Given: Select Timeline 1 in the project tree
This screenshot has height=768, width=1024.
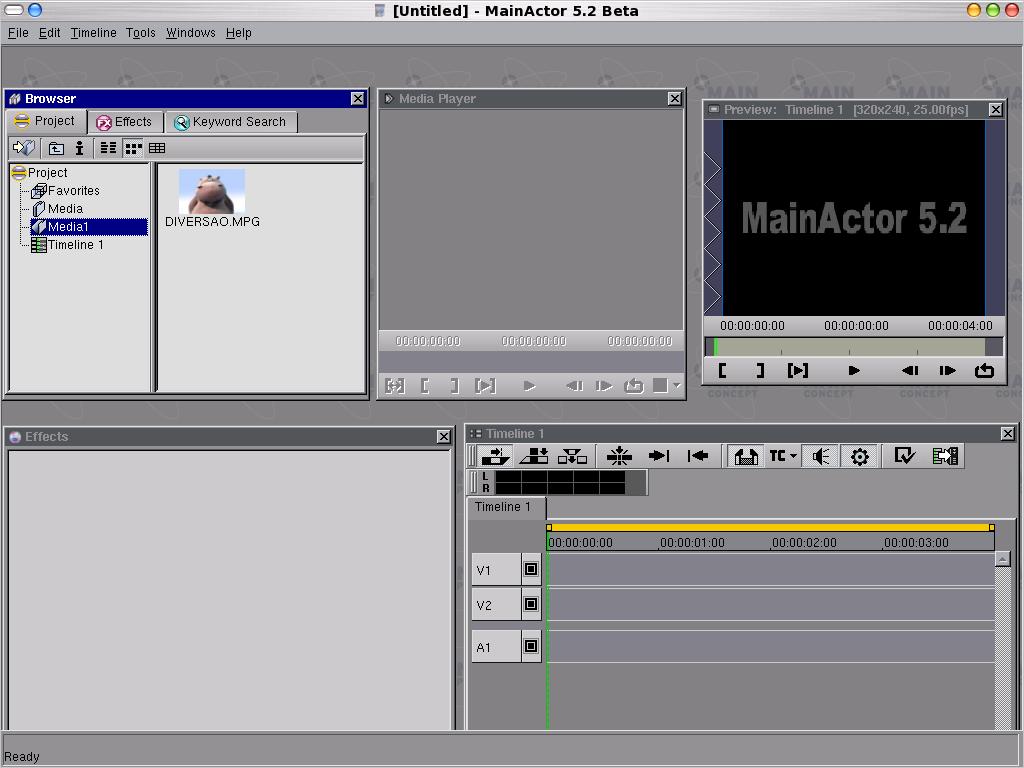Looking at the screenshot, I should [67, 245].
